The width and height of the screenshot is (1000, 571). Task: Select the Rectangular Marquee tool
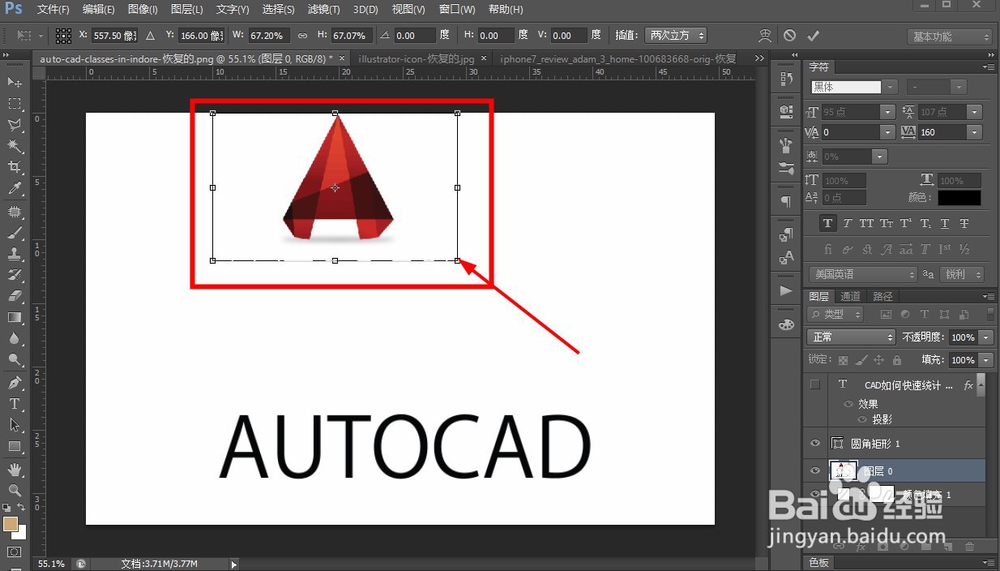pos(14,103)
